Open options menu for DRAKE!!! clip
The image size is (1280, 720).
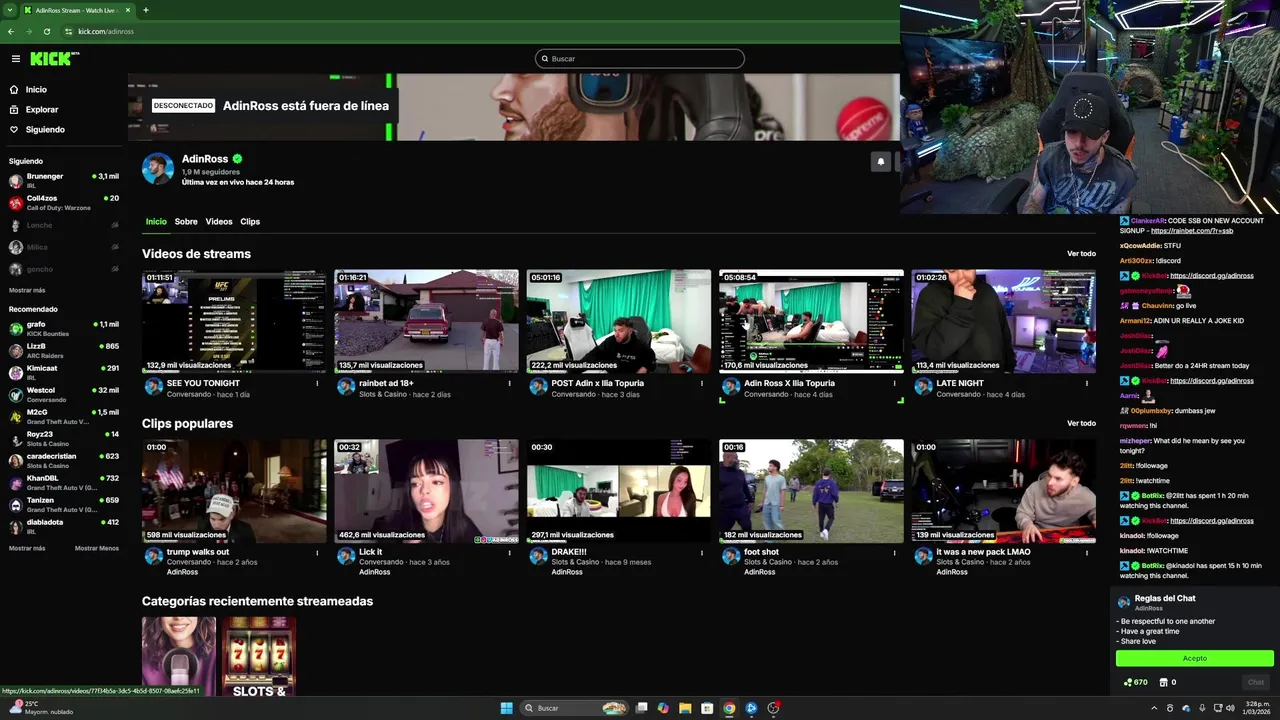click(702, 552)
